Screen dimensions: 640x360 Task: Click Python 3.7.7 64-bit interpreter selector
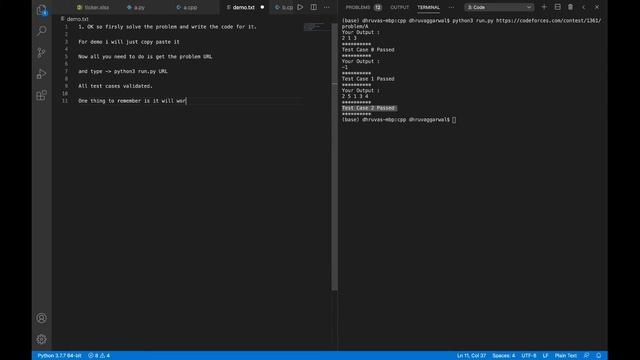60,356
